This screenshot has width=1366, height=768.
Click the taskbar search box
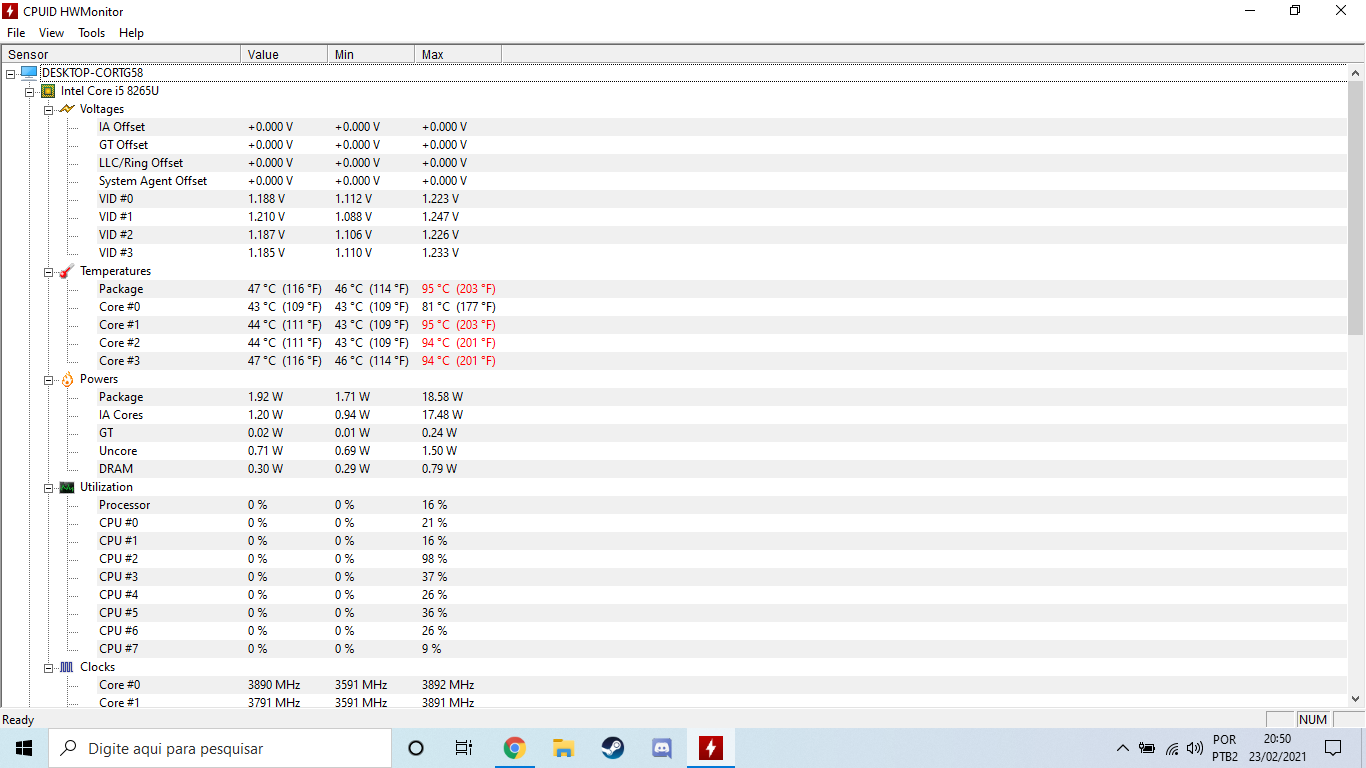tap(220, 748)
